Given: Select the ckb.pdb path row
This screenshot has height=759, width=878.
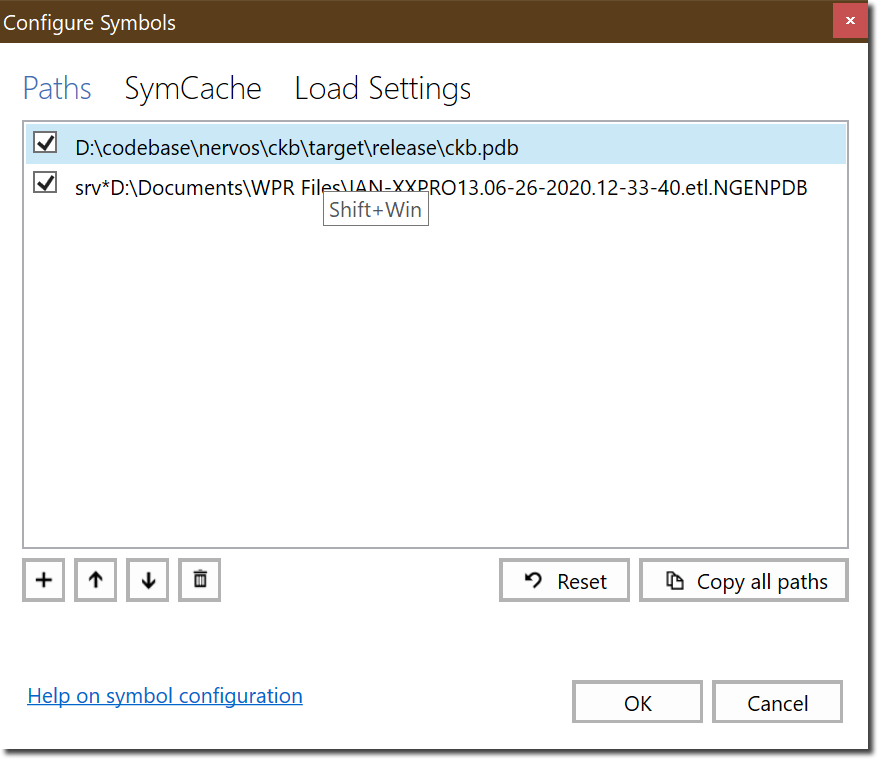Looking at the screenshot, I should tap(296, 147).
